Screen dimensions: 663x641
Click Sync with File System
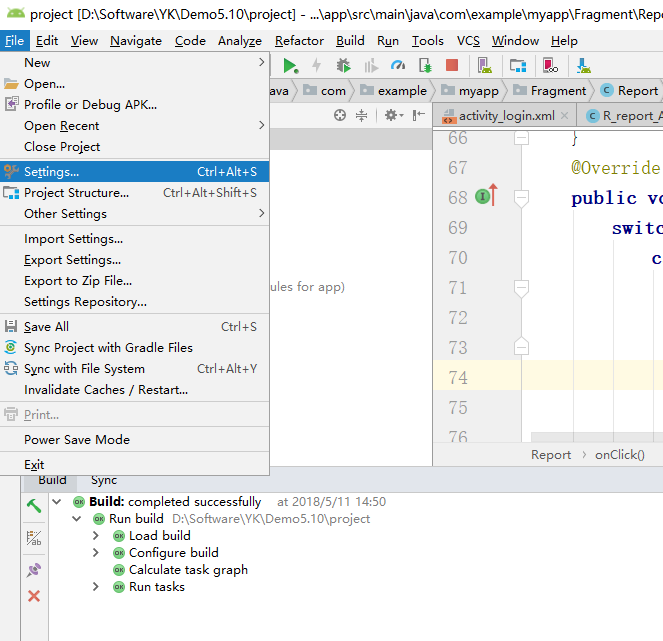pyautogui.click(x=134, y=369)
